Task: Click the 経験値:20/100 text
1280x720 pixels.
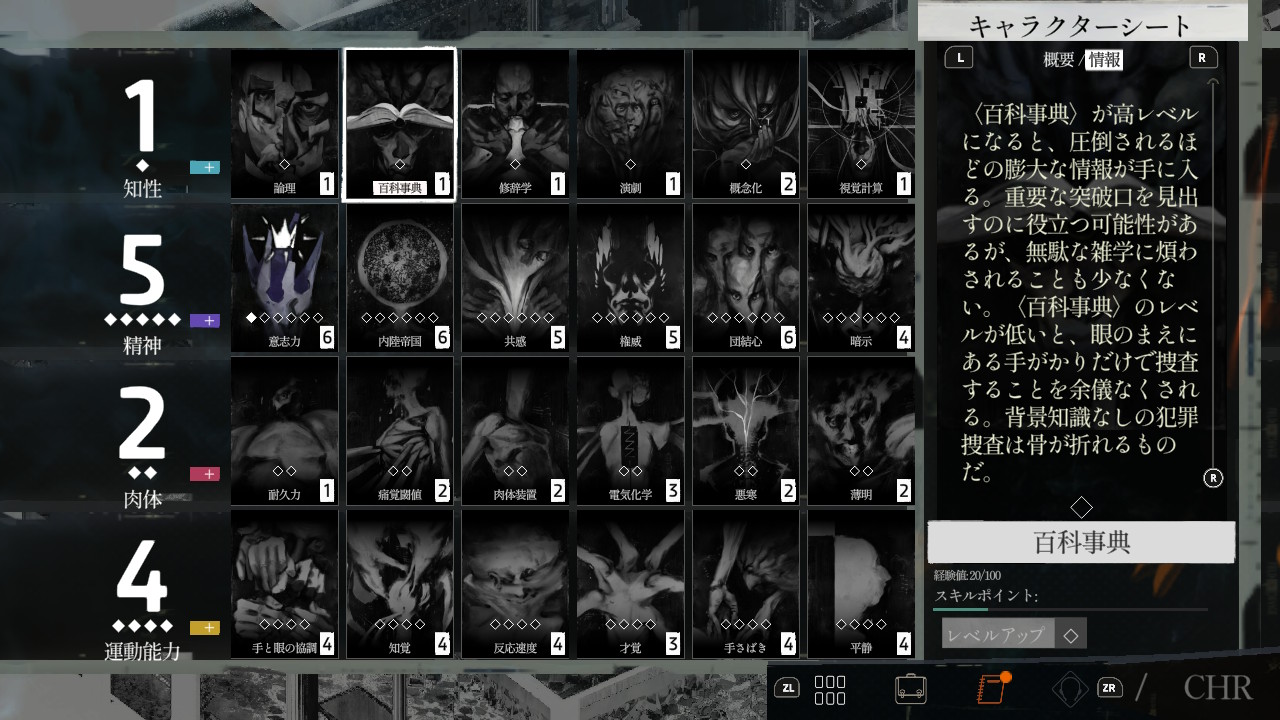Action: click(968, 575)
